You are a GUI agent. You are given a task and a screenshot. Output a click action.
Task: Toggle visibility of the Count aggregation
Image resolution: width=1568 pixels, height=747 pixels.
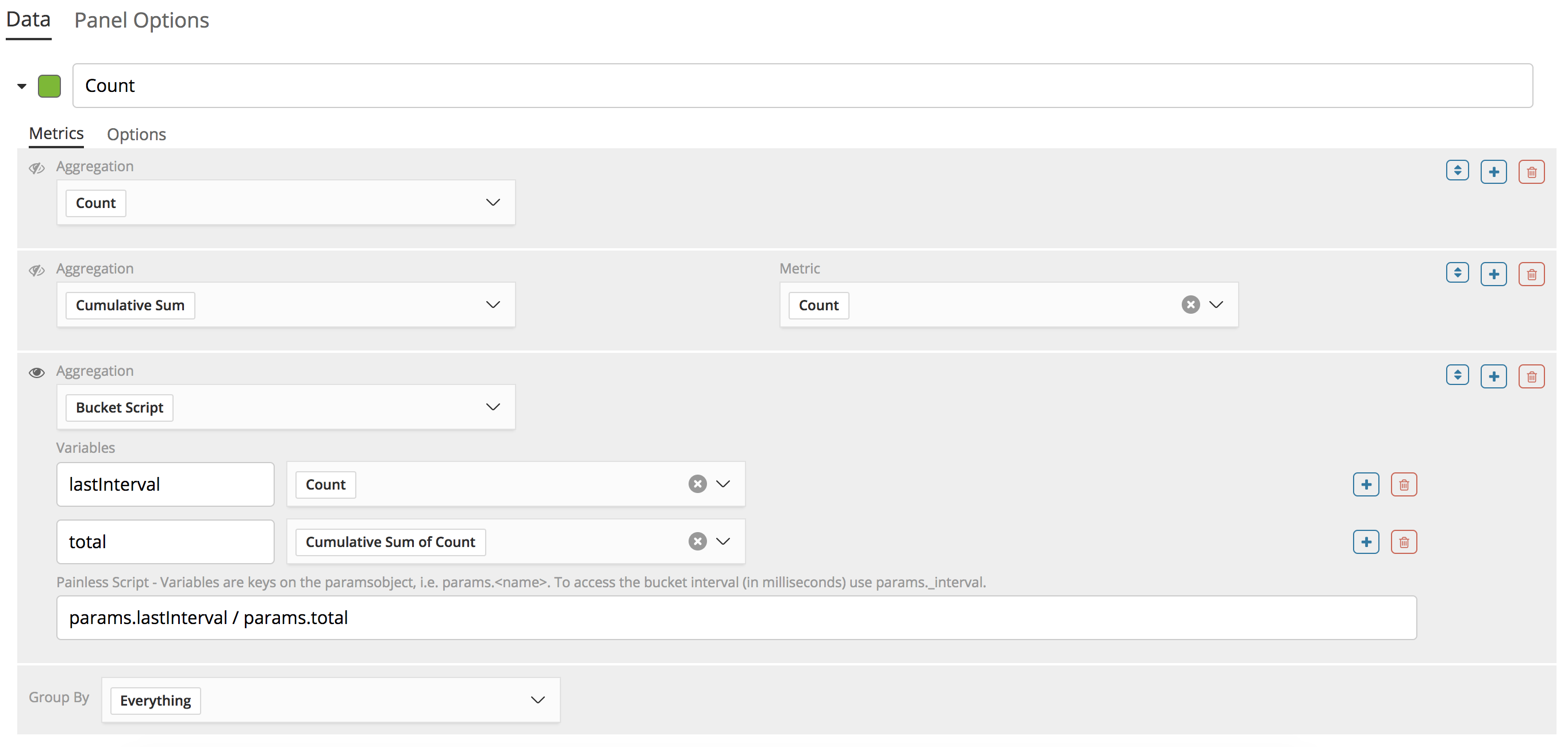click(x=37, y=168)
